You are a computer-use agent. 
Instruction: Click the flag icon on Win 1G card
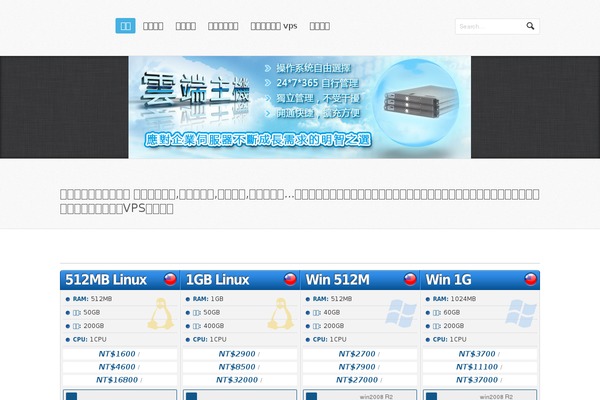pyautogui.click(x=530, y=279)
